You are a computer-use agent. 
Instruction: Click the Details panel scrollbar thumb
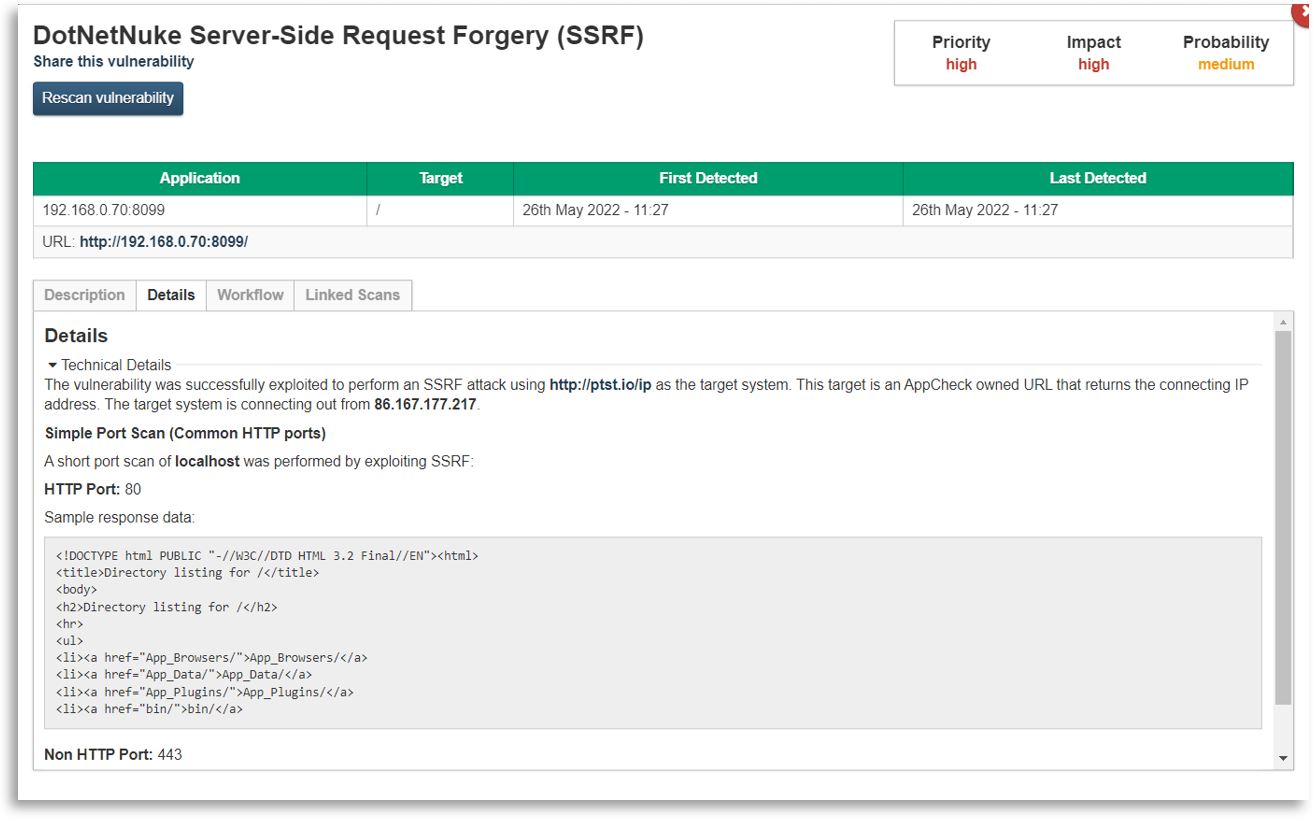pos(1284,520)
